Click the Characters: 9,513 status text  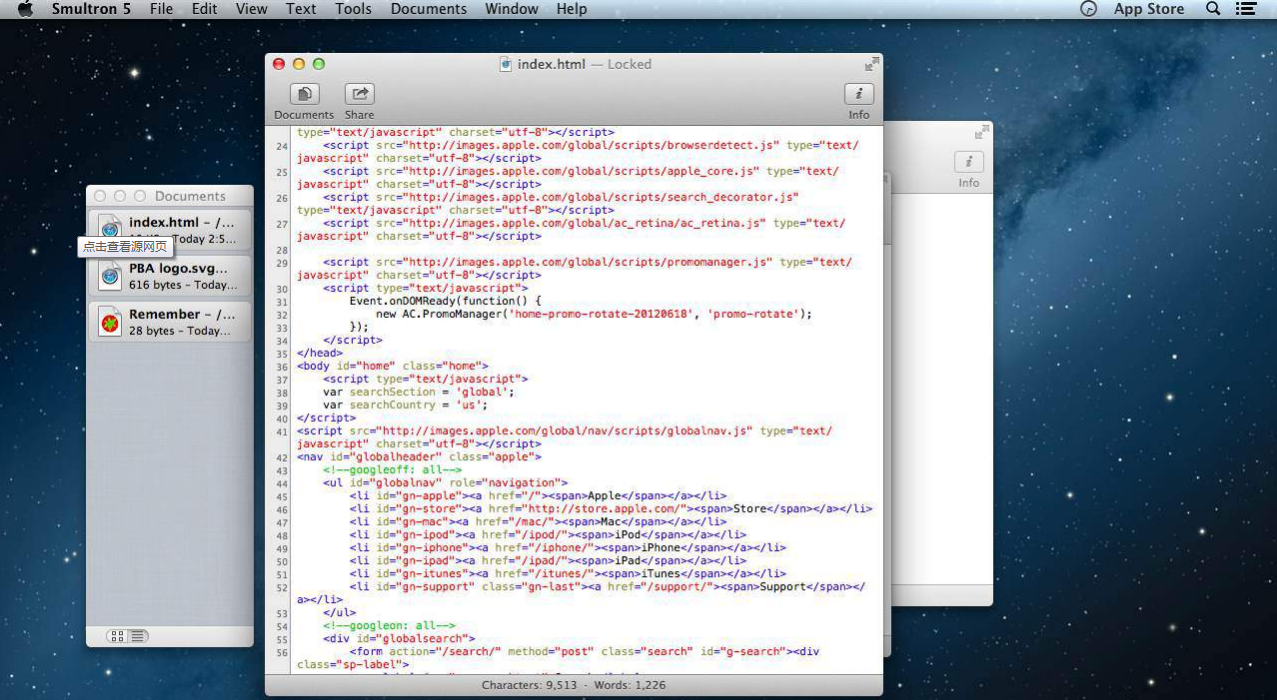point(528,685)
